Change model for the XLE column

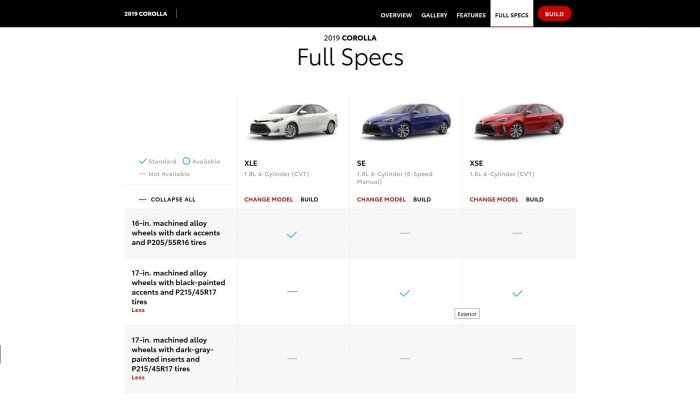click(268, 199)
